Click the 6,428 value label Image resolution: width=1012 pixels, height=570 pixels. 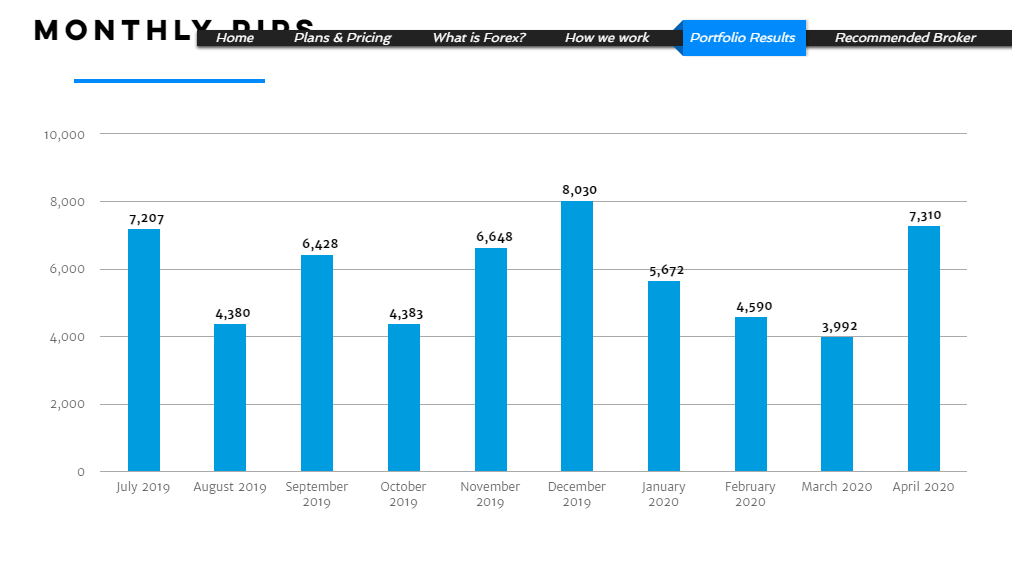[320, 244]
